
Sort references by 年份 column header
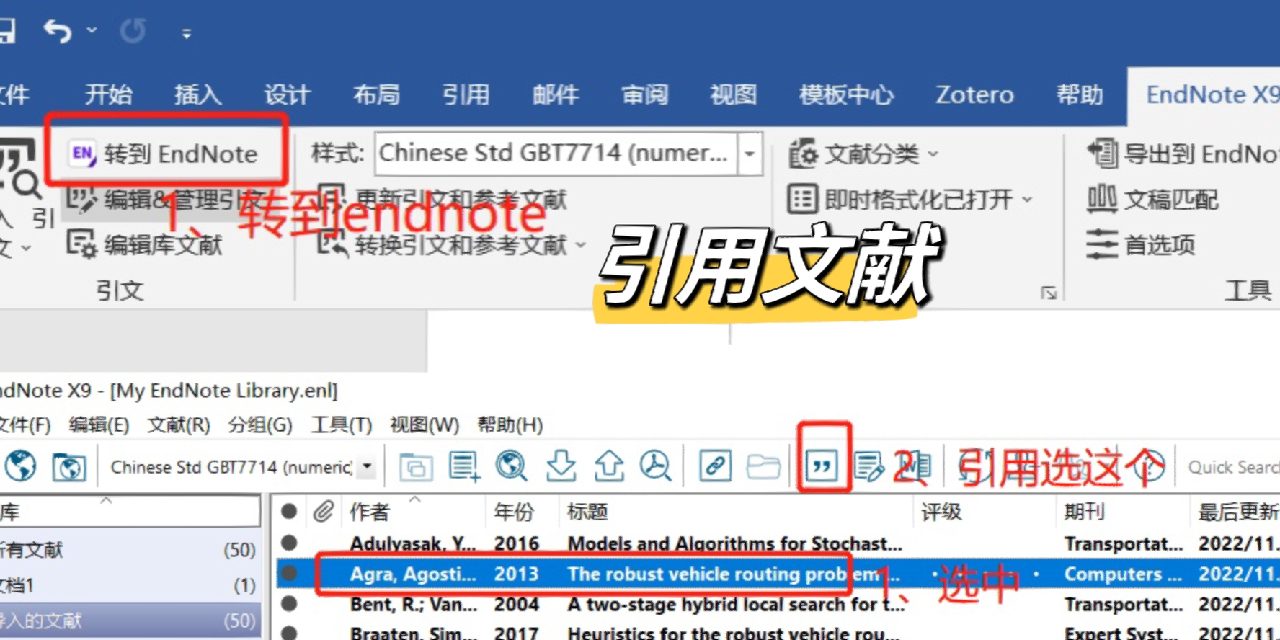[522, 512]
